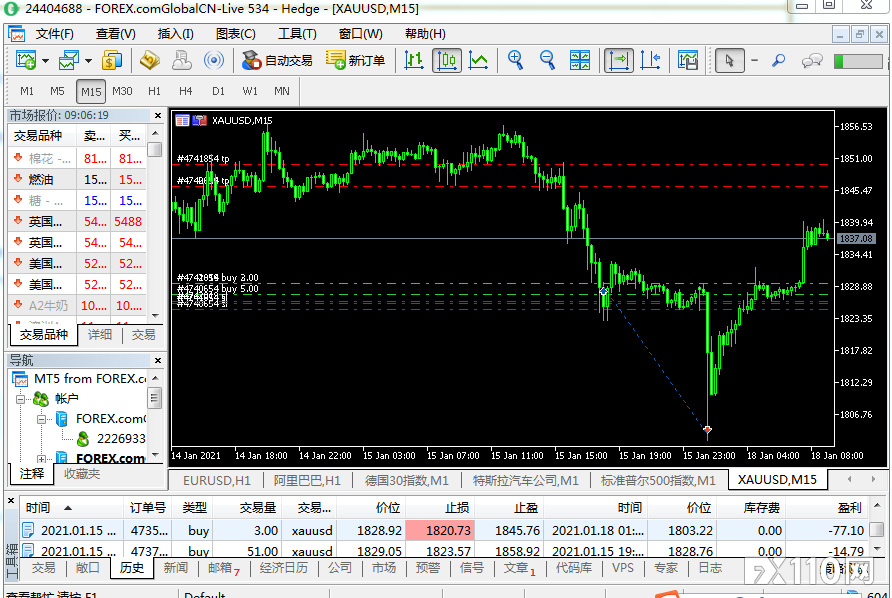The width and height of the screenshot is (892, 598).
Task: Click the Navigator person icon
Action: [182, 60]
